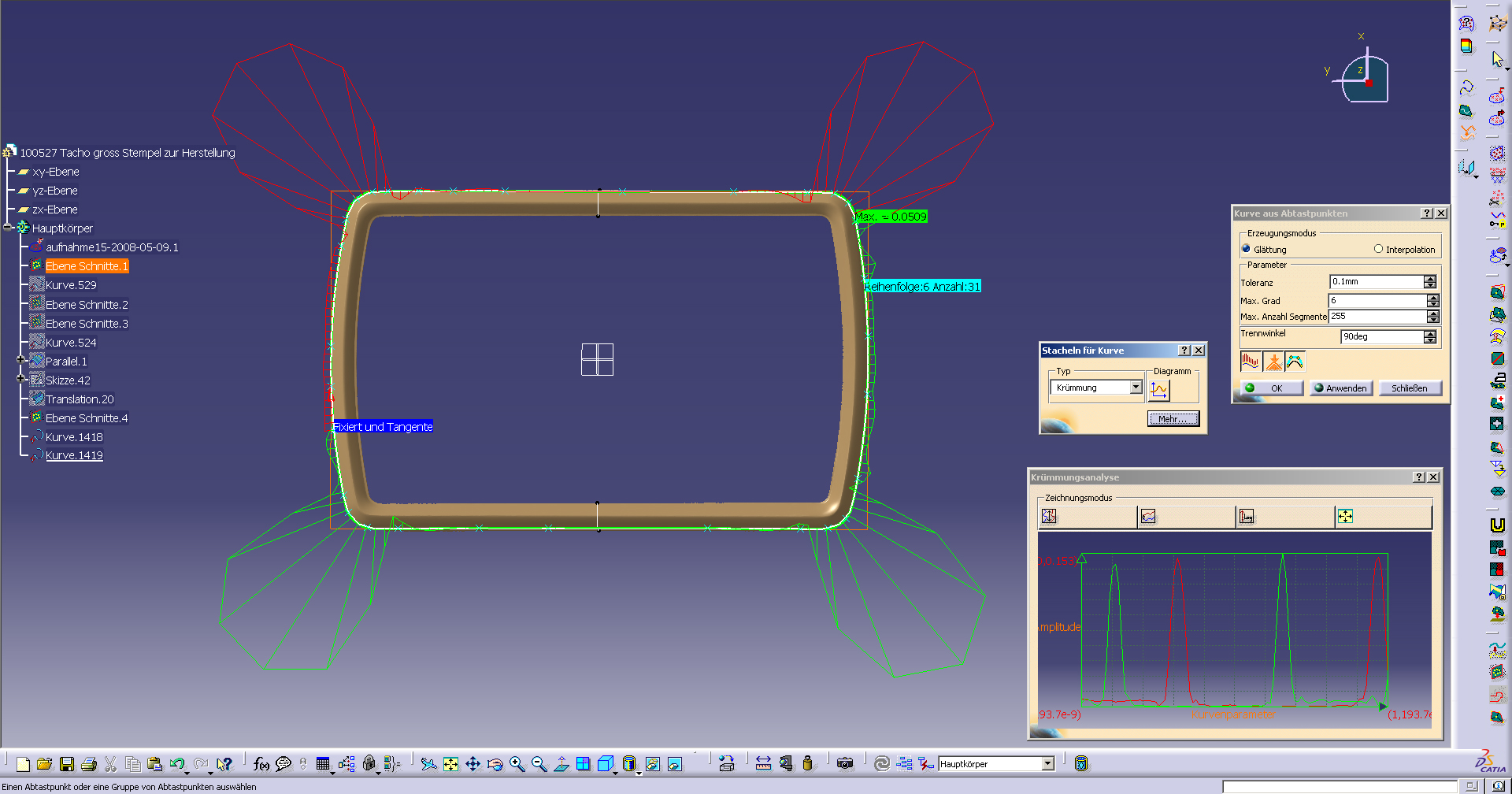
Task: Click the Update all swirl icon
Action: coord(882,764)
